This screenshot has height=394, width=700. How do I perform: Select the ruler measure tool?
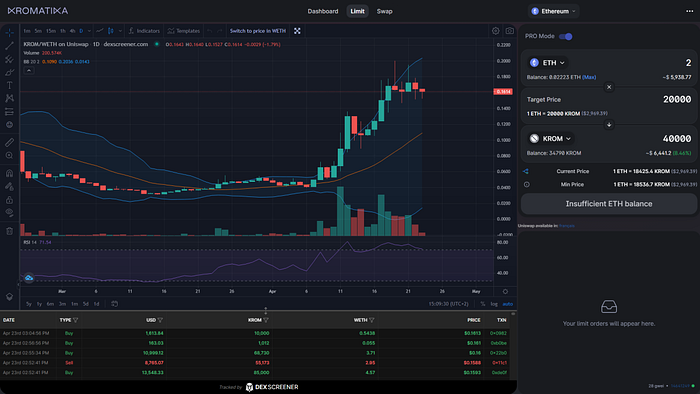pyautogui.click(x=9, y=142)
